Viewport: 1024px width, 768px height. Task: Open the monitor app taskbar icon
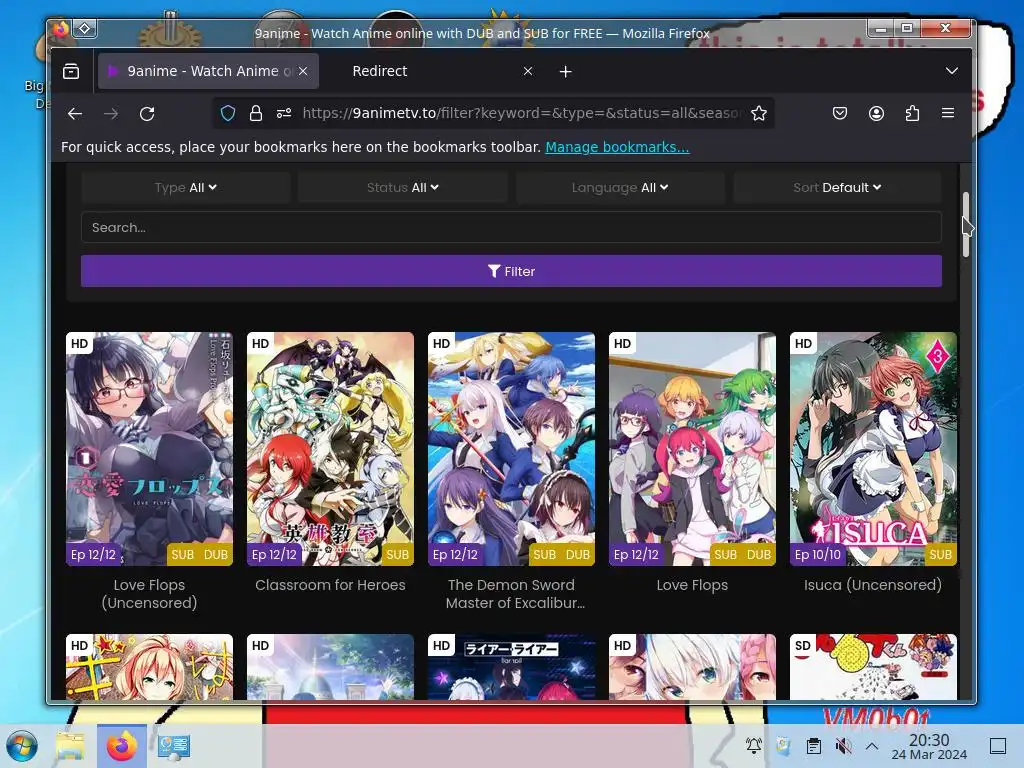click(174, 746)
